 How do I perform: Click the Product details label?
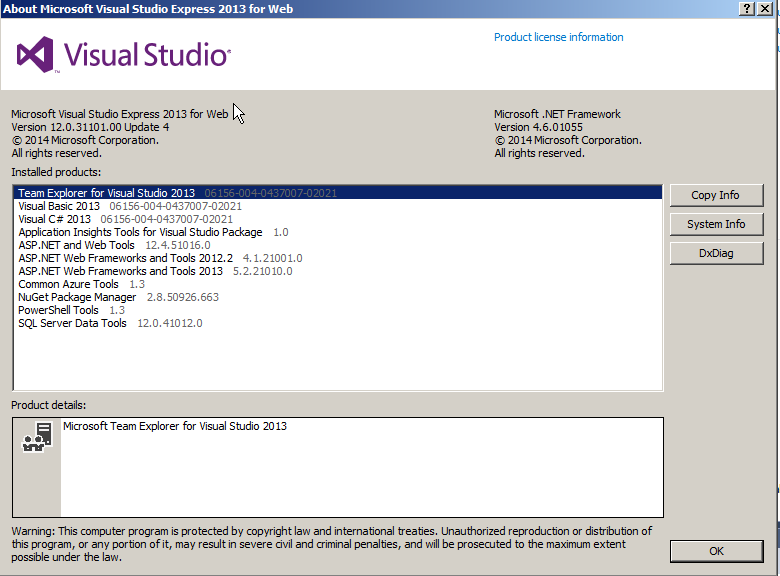49,405
